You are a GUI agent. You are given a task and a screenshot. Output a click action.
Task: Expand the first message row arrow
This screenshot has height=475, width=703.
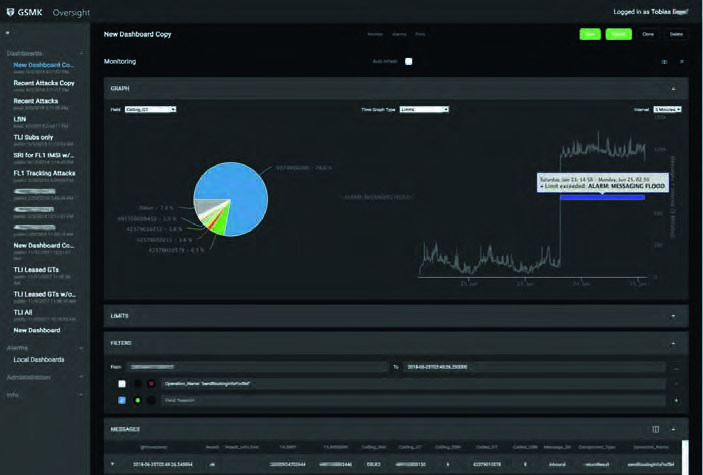click(113, 464)
